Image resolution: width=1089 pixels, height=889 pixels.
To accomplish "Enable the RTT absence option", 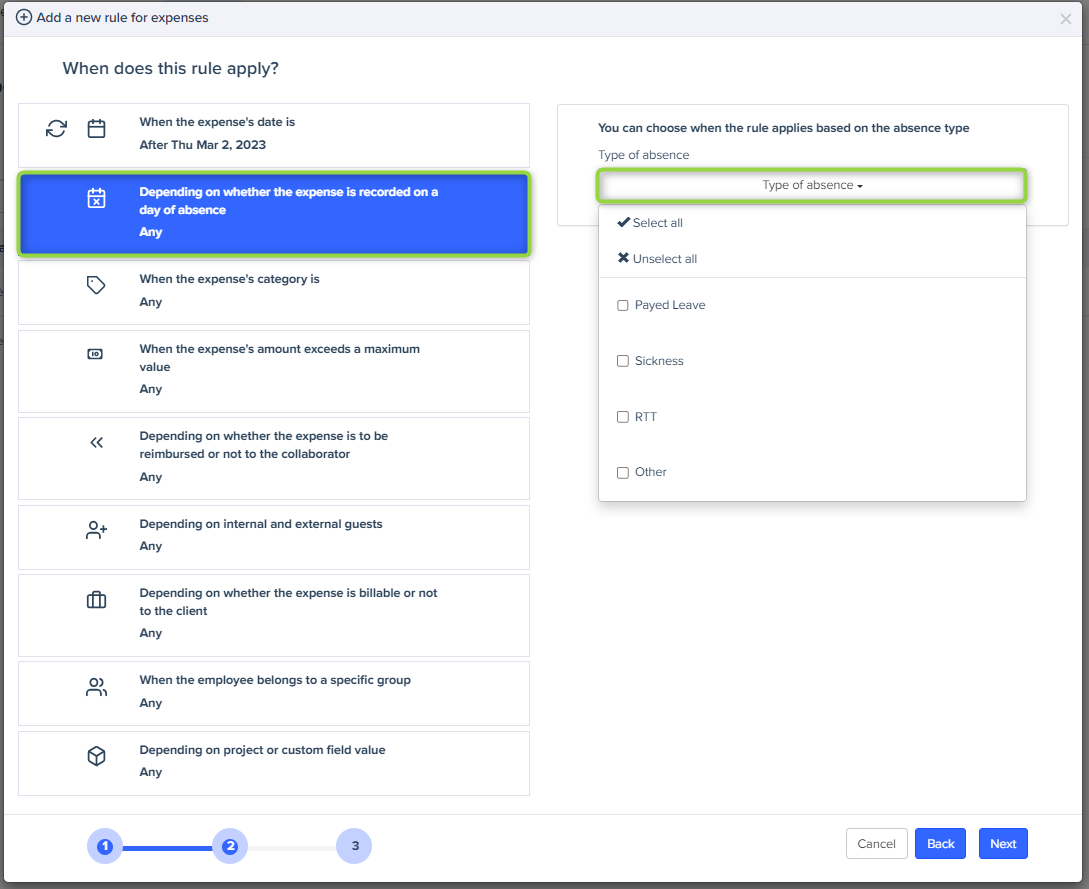I will (x=623, y=417).
